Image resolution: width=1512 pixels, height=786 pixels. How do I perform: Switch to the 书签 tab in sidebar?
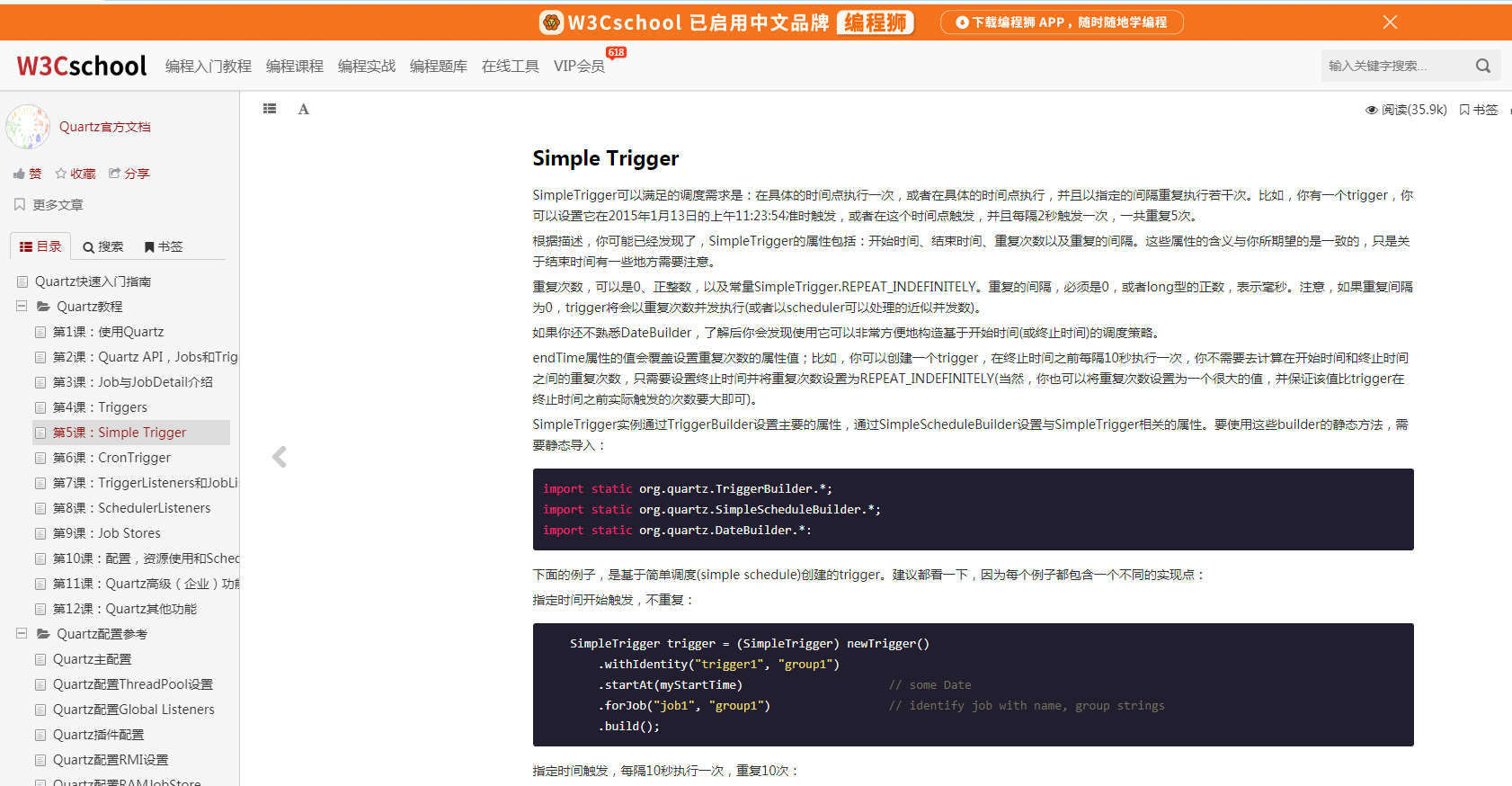pyautogui.click(x=164, y=246)
